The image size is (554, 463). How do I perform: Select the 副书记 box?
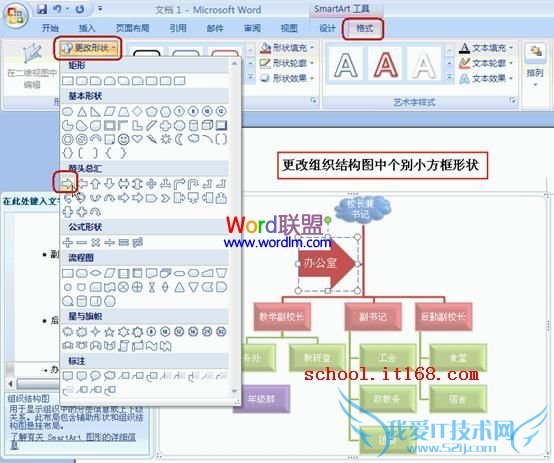click(x=373, y=316)
